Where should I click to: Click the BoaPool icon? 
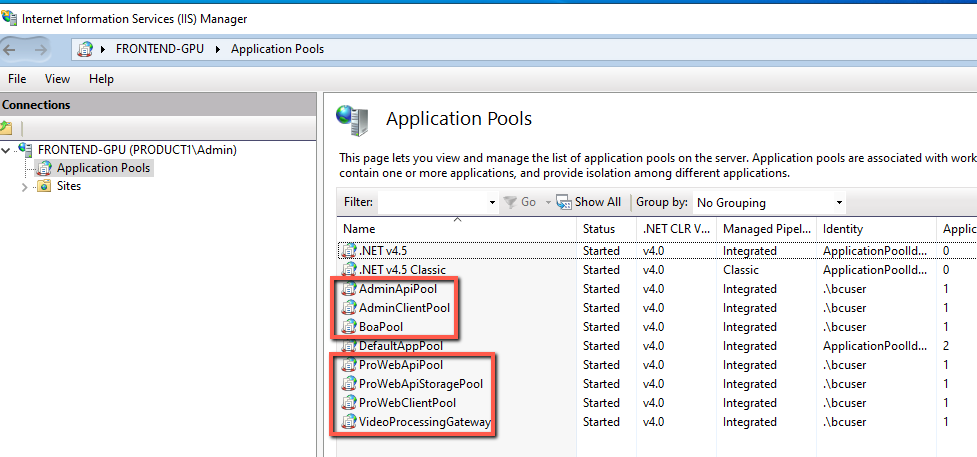(350, 327)
